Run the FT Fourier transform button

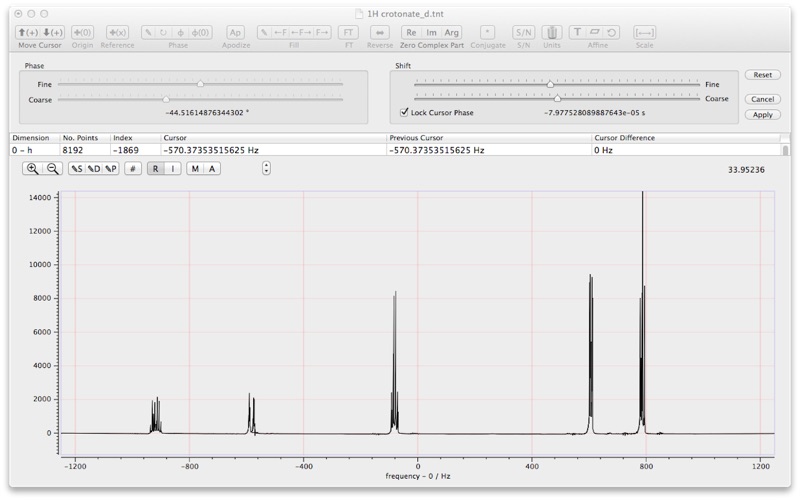348,33
